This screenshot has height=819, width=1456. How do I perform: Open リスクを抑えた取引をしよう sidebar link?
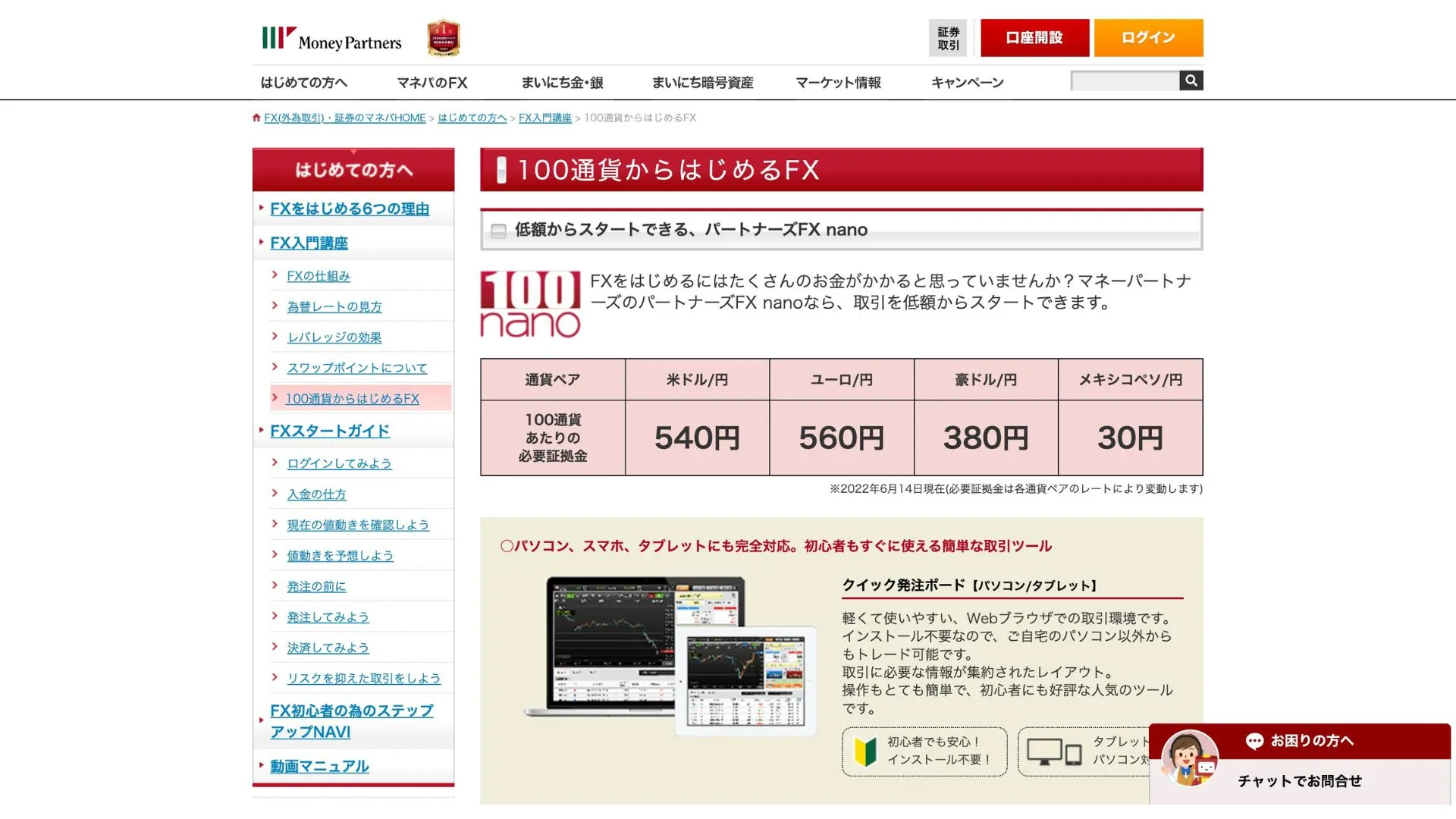364,679
